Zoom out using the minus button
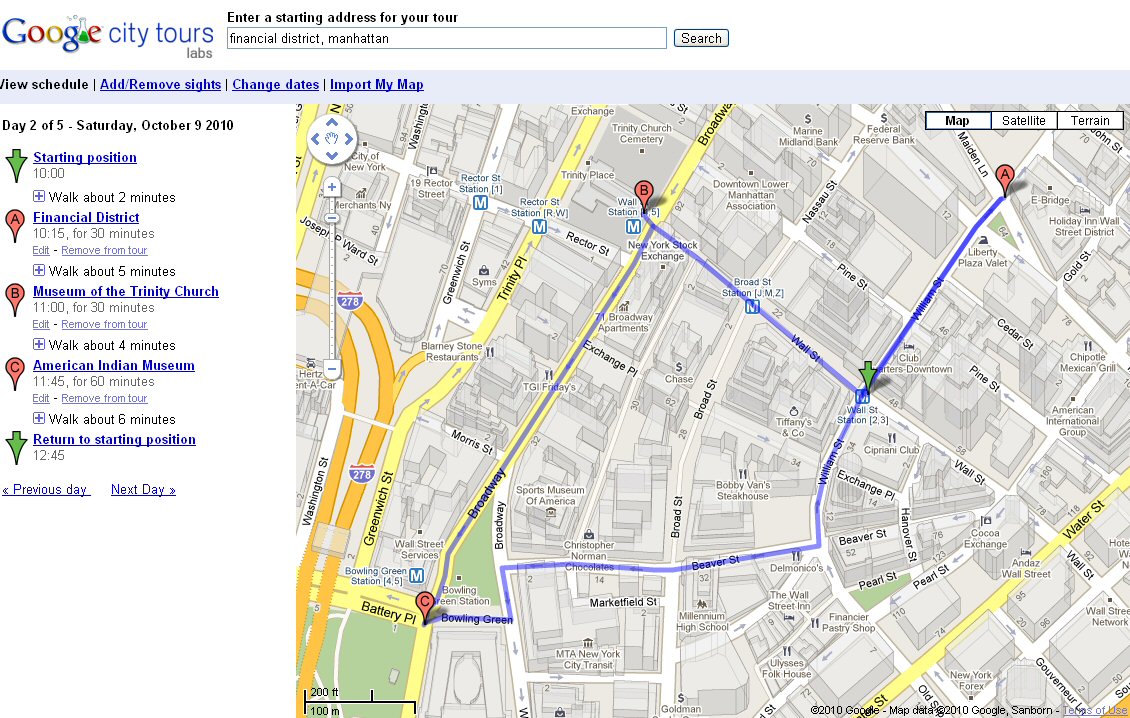 (x=331, y=369)
